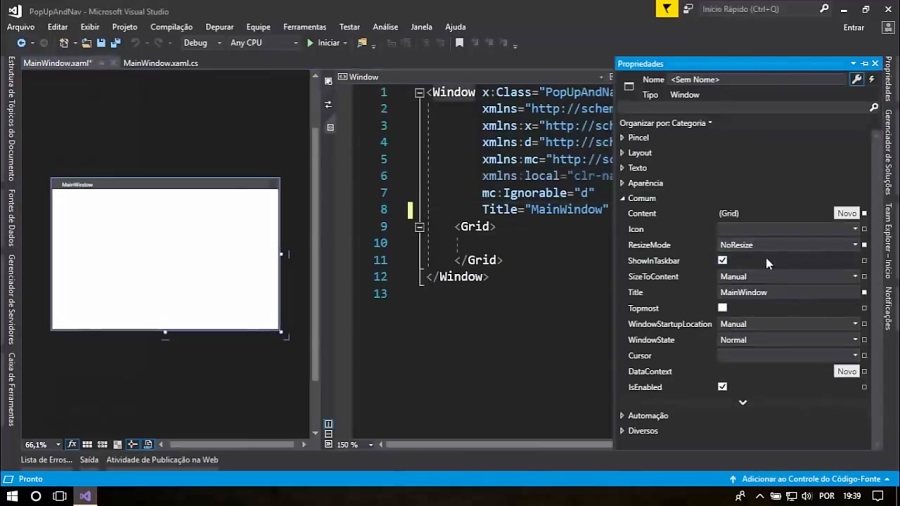Click Adicionar ao Controle do Código-Fonte
Screen dimensions: 900x506
(811, 478)
